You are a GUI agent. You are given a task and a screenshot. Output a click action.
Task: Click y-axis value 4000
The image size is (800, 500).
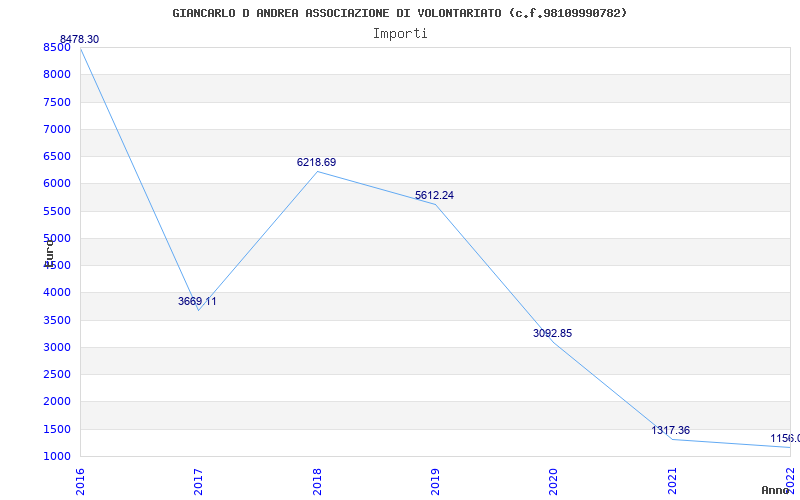57,293
